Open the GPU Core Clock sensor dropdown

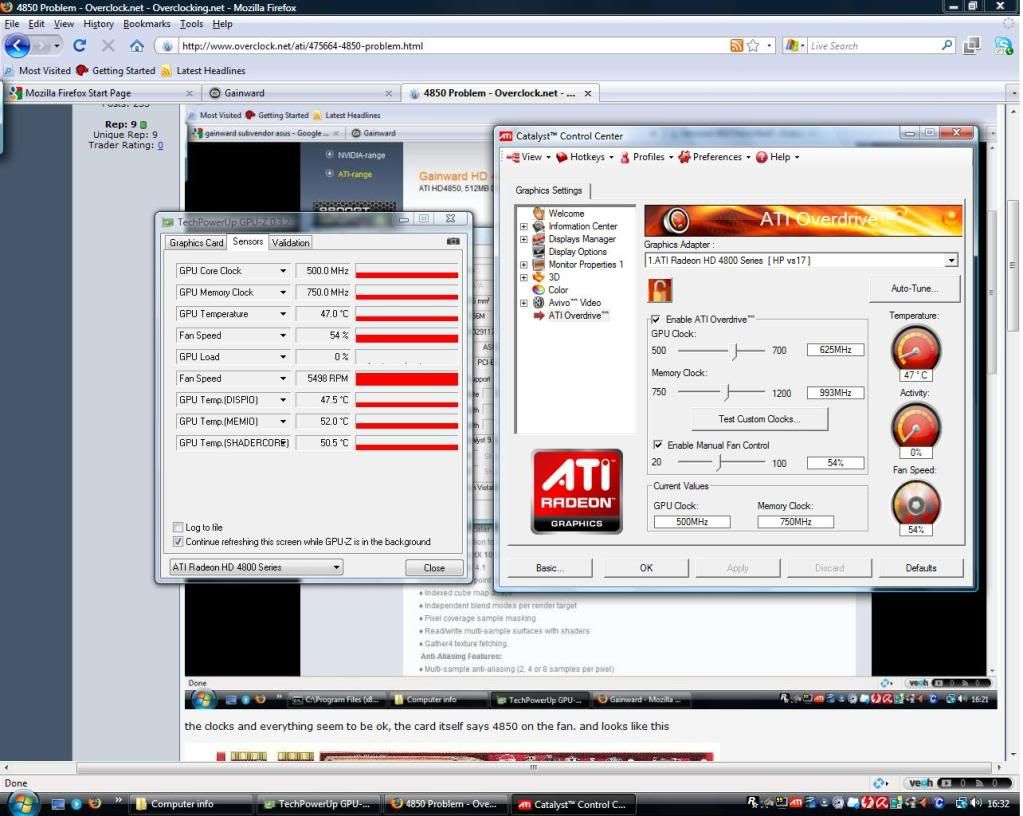283,271
